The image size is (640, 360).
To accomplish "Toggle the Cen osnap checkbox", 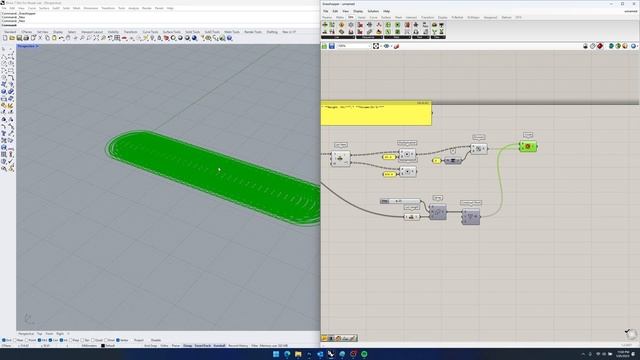I will pos(51,340).
